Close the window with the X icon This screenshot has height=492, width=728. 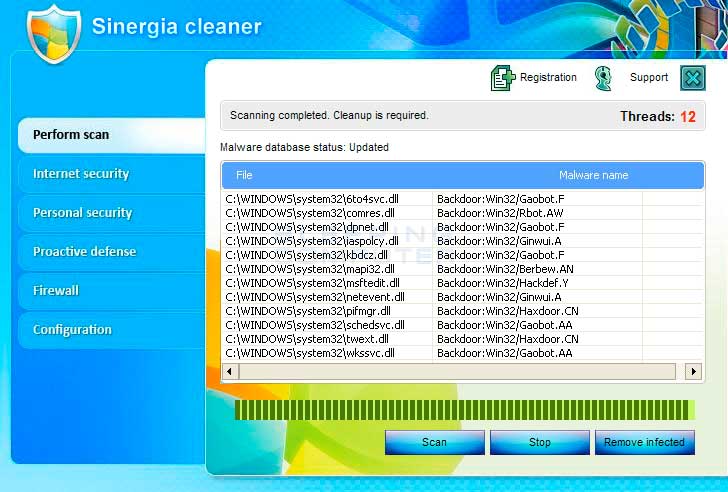tap(693, 78)
